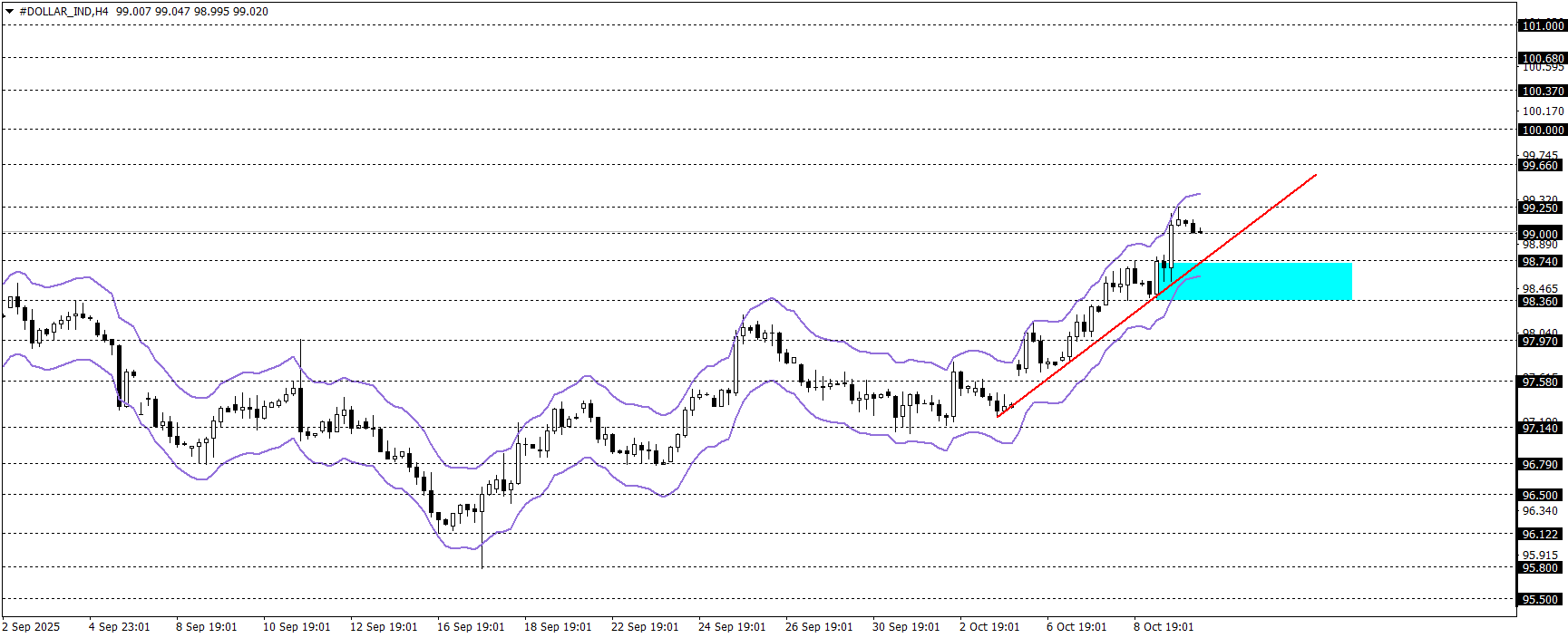Click the 8 Oct 19:01 time label
The width and height of the screenshot is (1568, 638).
(x=1164, y=626)
